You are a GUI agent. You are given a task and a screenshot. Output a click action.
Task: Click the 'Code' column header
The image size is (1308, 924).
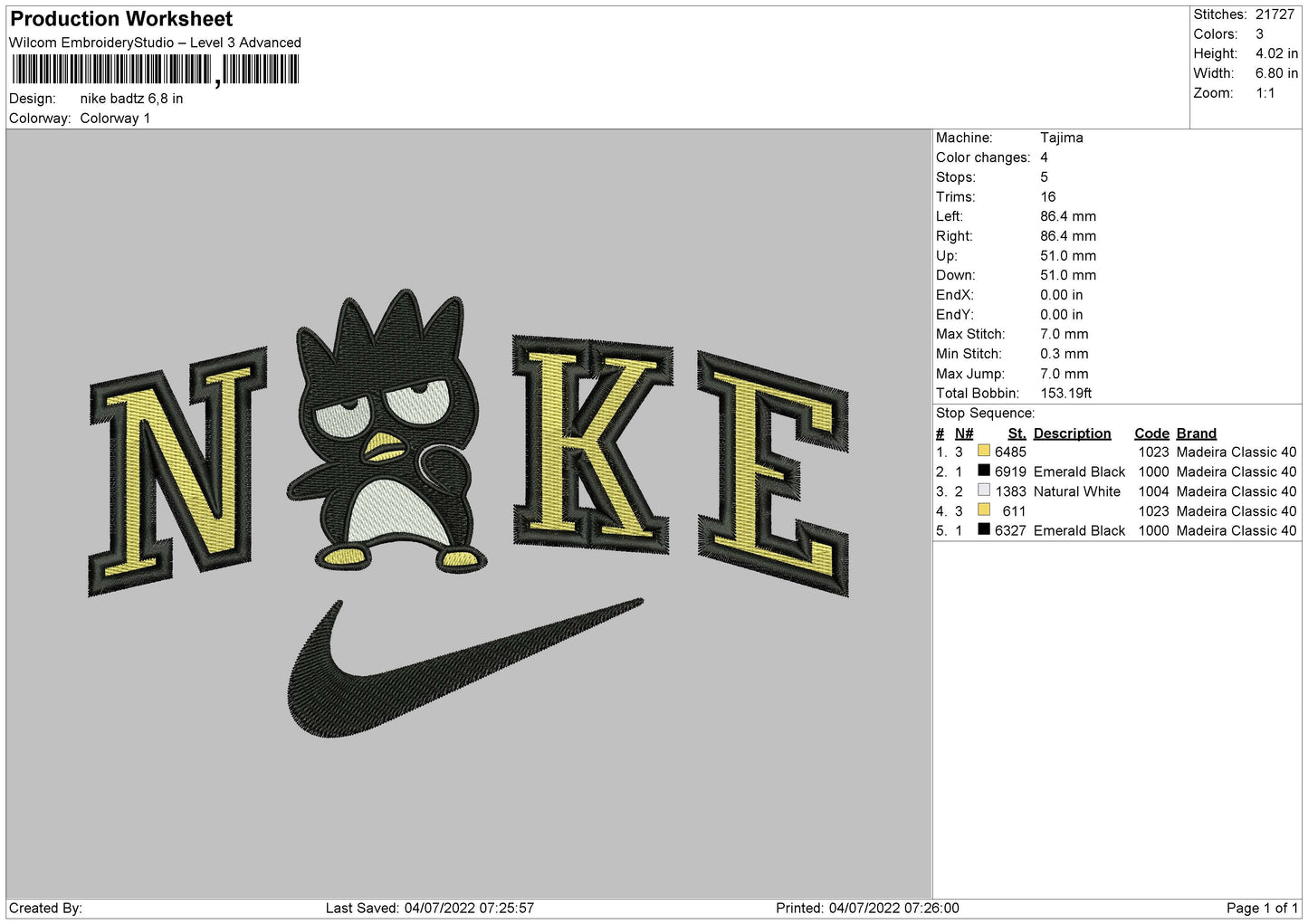[x=1151, y=433]
